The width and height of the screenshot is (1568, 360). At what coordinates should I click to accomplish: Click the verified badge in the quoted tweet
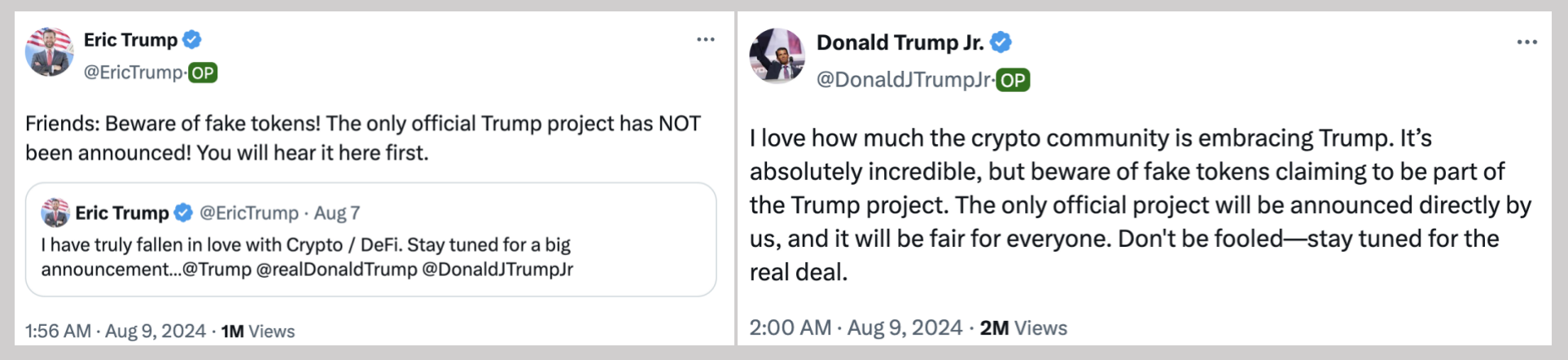click(x=184, y=213)
